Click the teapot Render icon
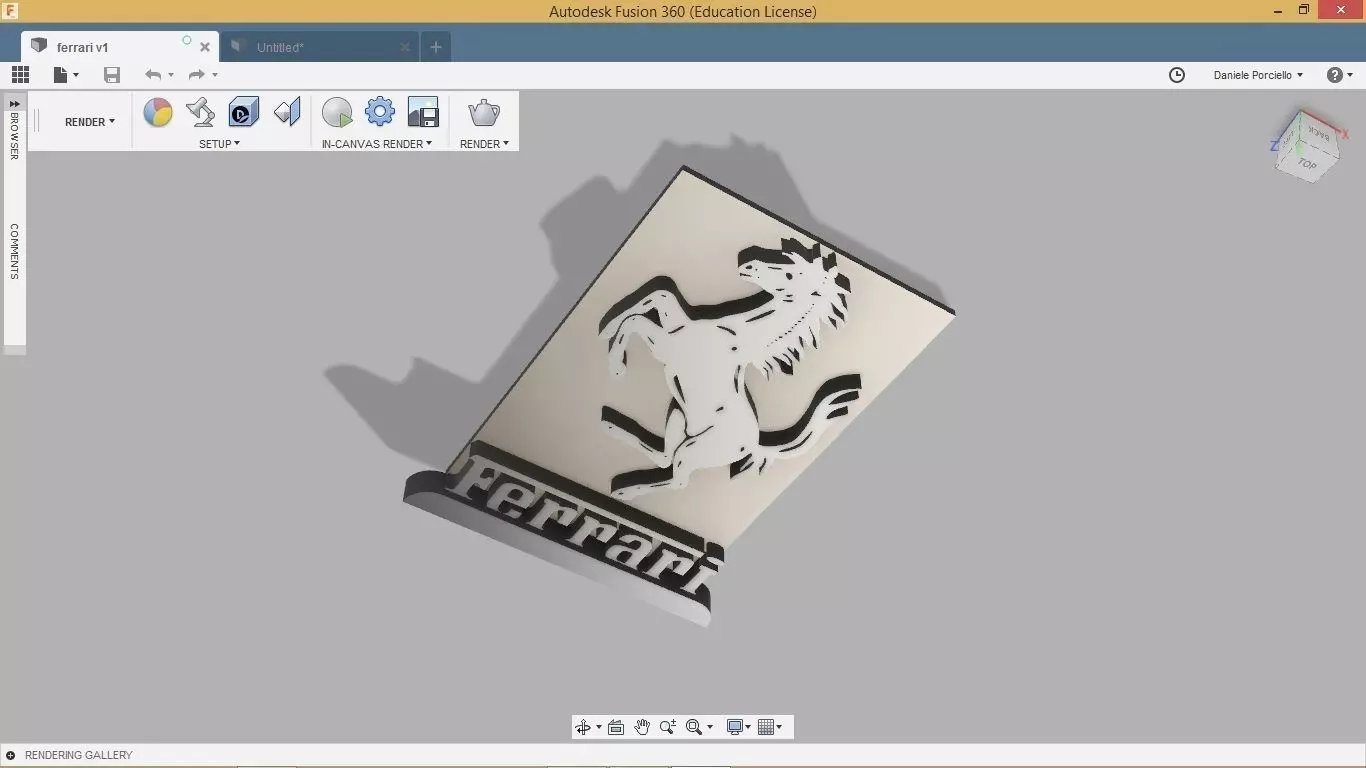This screenshot has width=1366, height=768. pyautogui.click(x=484, y=112)
